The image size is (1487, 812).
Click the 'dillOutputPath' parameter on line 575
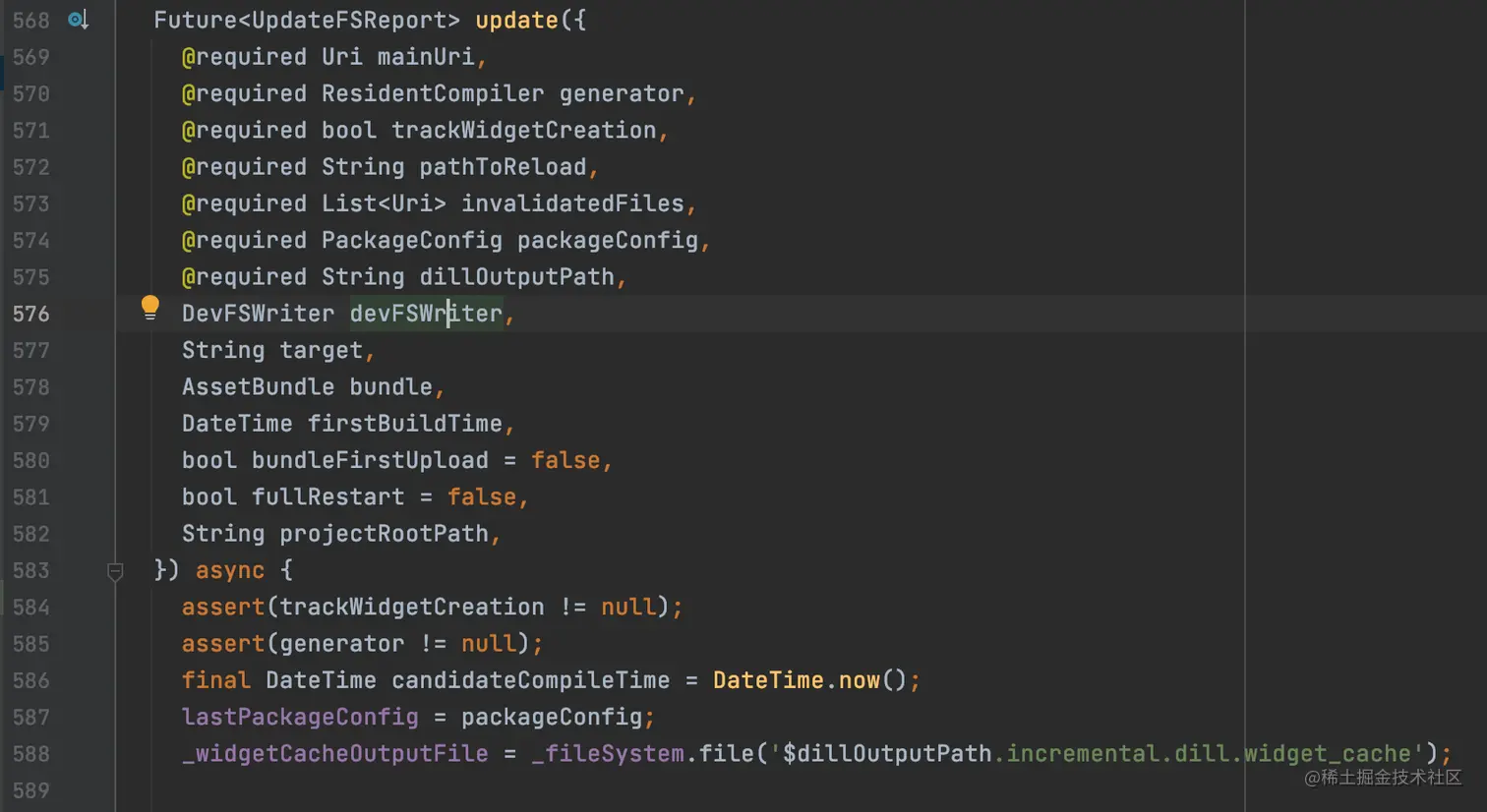(516, 277)
